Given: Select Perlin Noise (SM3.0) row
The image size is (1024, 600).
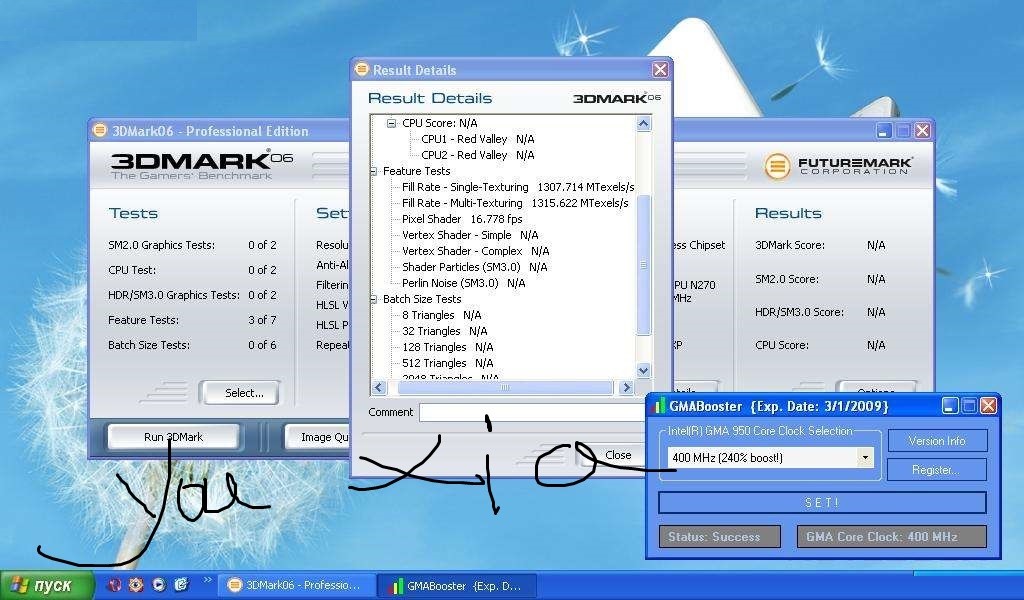Looking at the screenshot, I should coord(463,283).
